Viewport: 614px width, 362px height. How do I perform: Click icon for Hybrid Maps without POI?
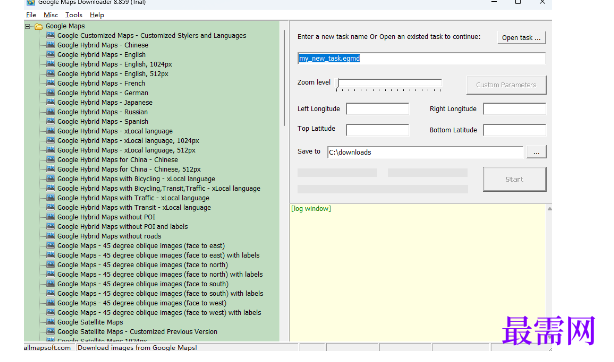(x=50, y=217)
